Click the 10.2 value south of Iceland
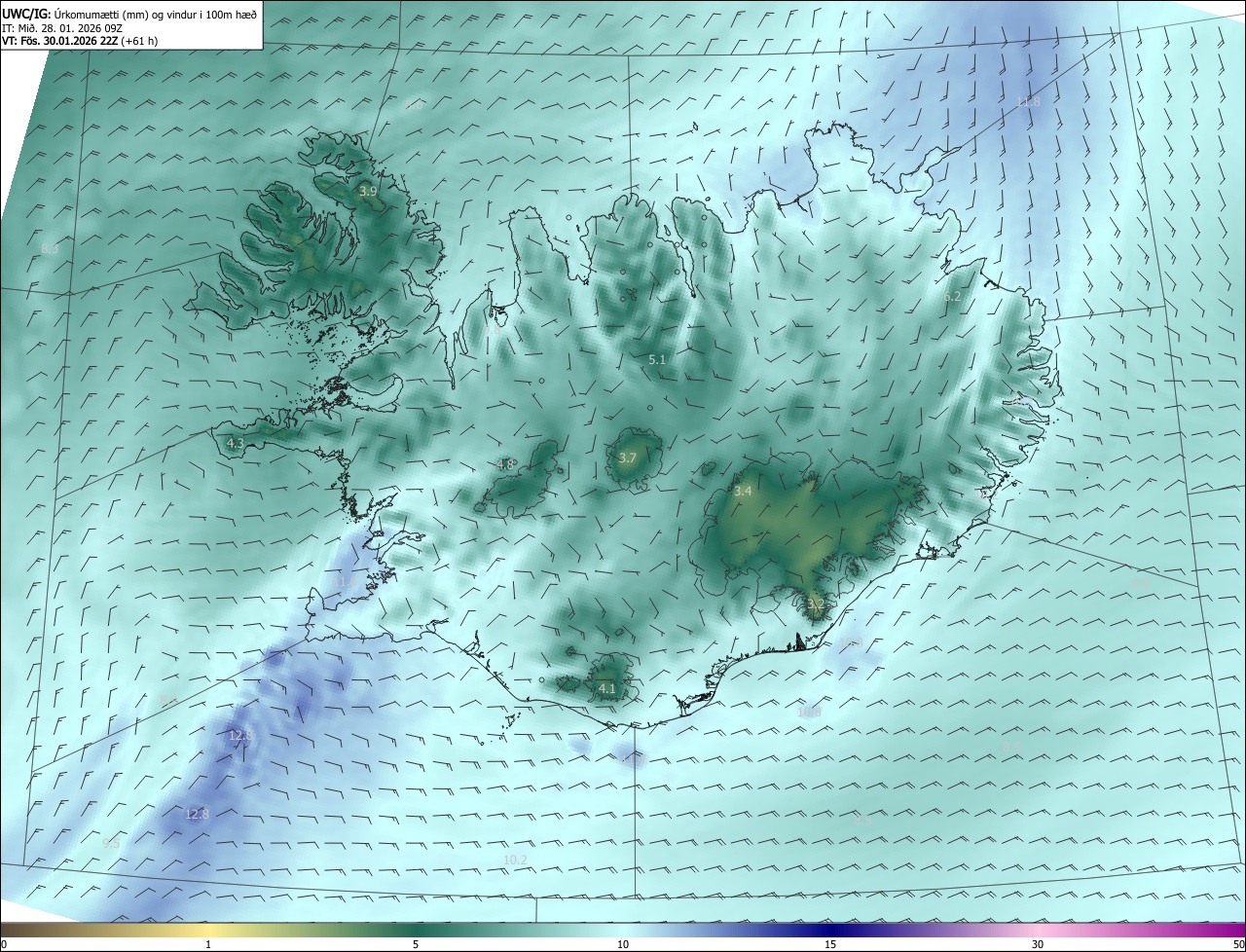Viewport: 1246px width, 952px height. click(x=515, y=860)
